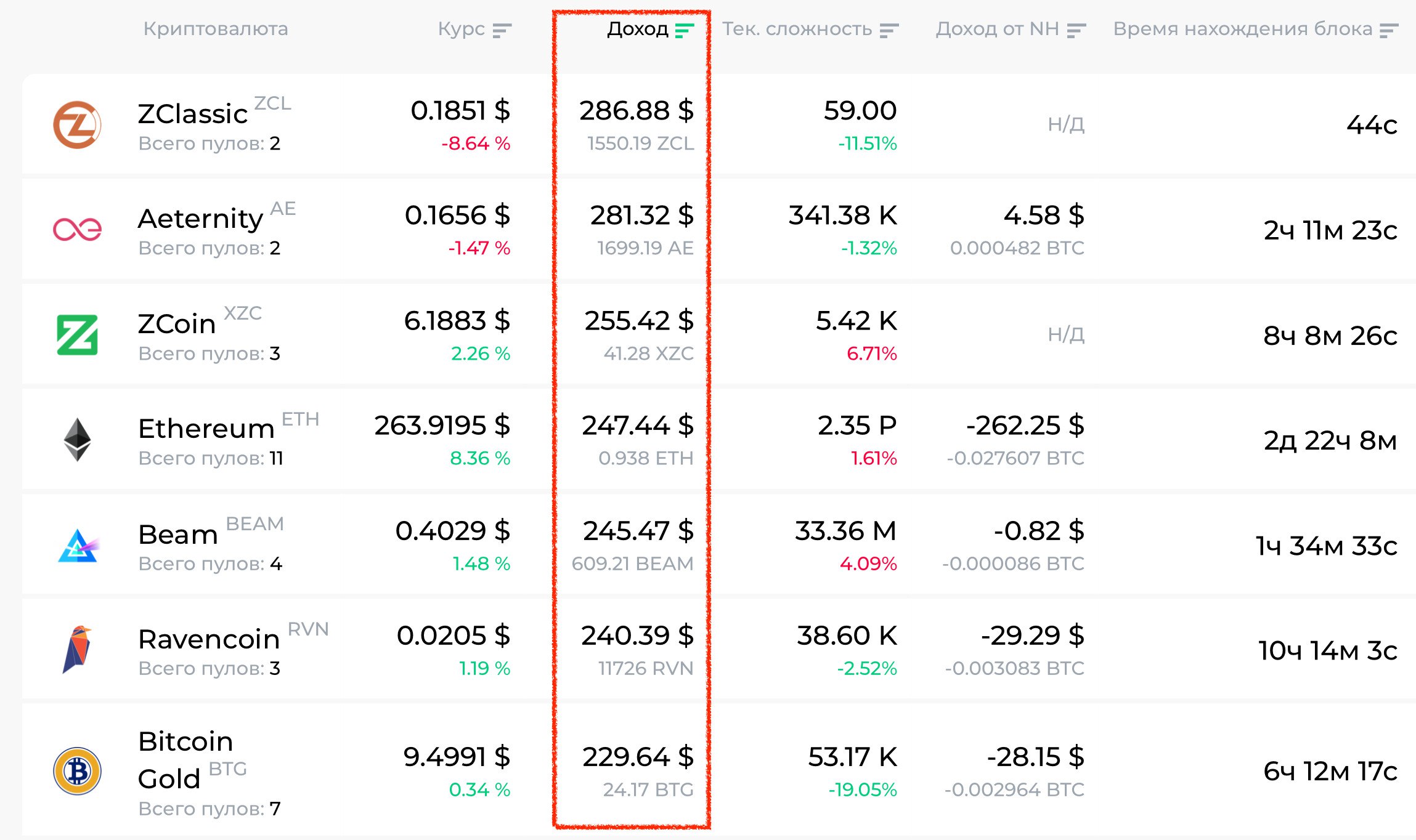Click green sort icon next to Доход

coord(685,30)
